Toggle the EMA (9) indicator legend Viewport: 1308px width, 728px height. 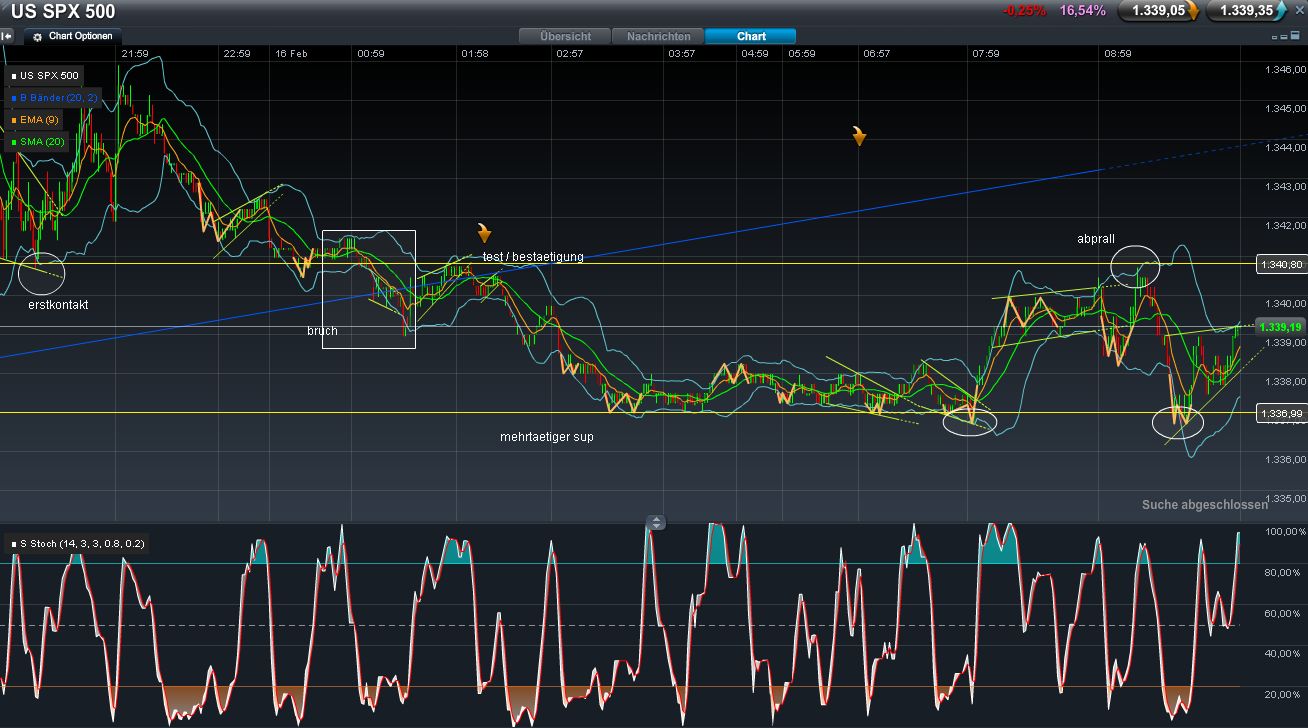tap(38, 120)
